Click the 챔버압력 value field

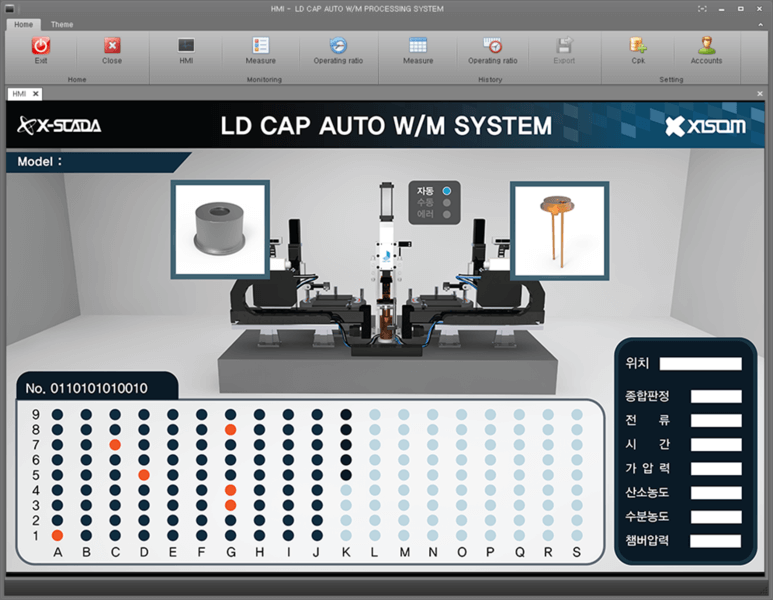point(715,541)
